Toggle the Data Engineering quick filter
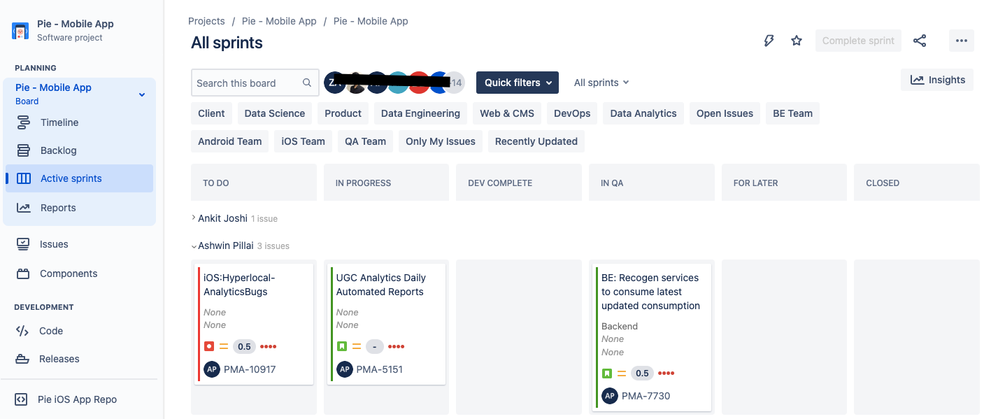The width and height of the screenshot is (998, 419). tap(420, 113)
